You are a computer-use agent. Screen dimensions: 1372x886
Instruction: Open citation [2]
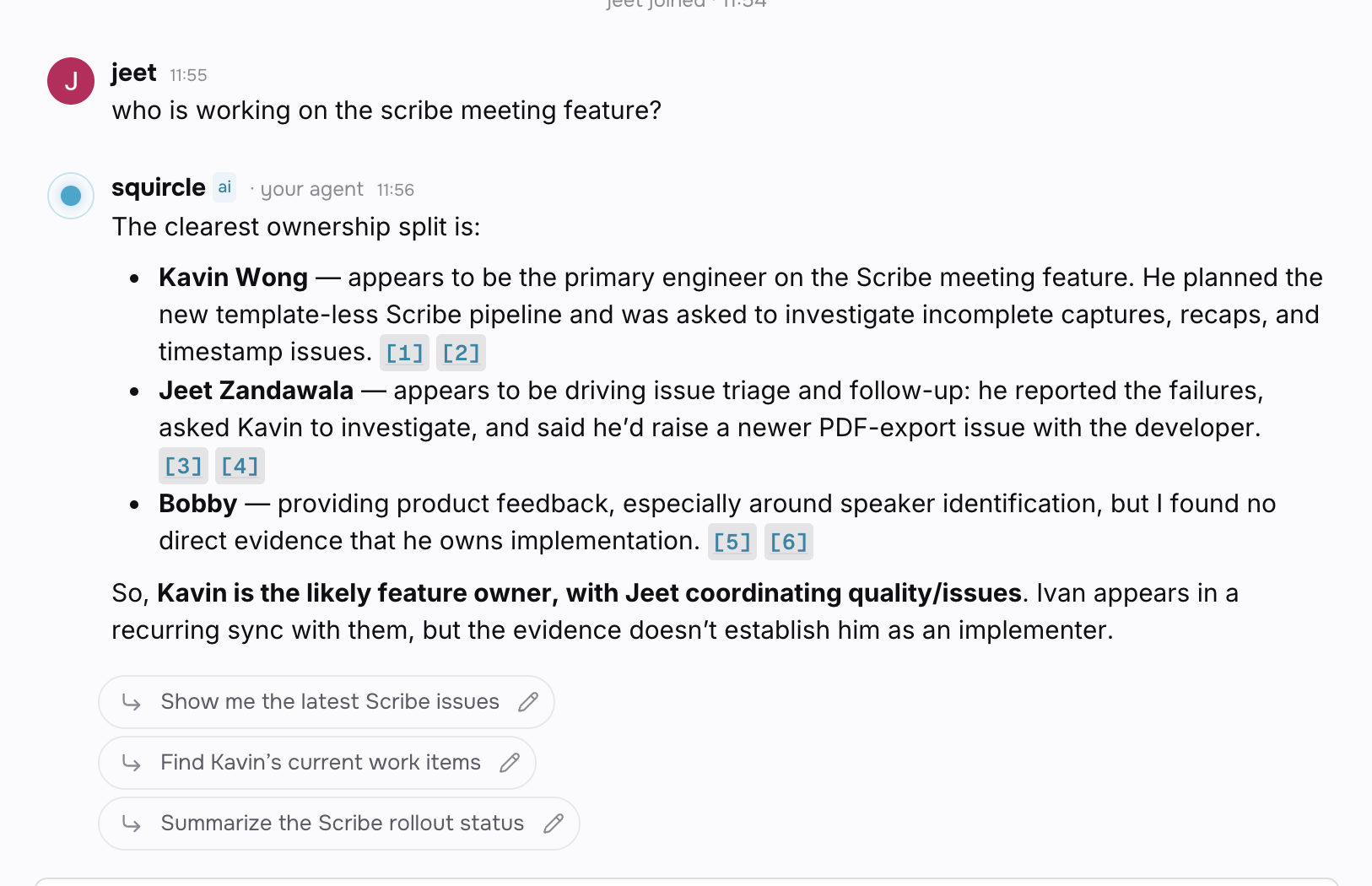coord(461,353)
